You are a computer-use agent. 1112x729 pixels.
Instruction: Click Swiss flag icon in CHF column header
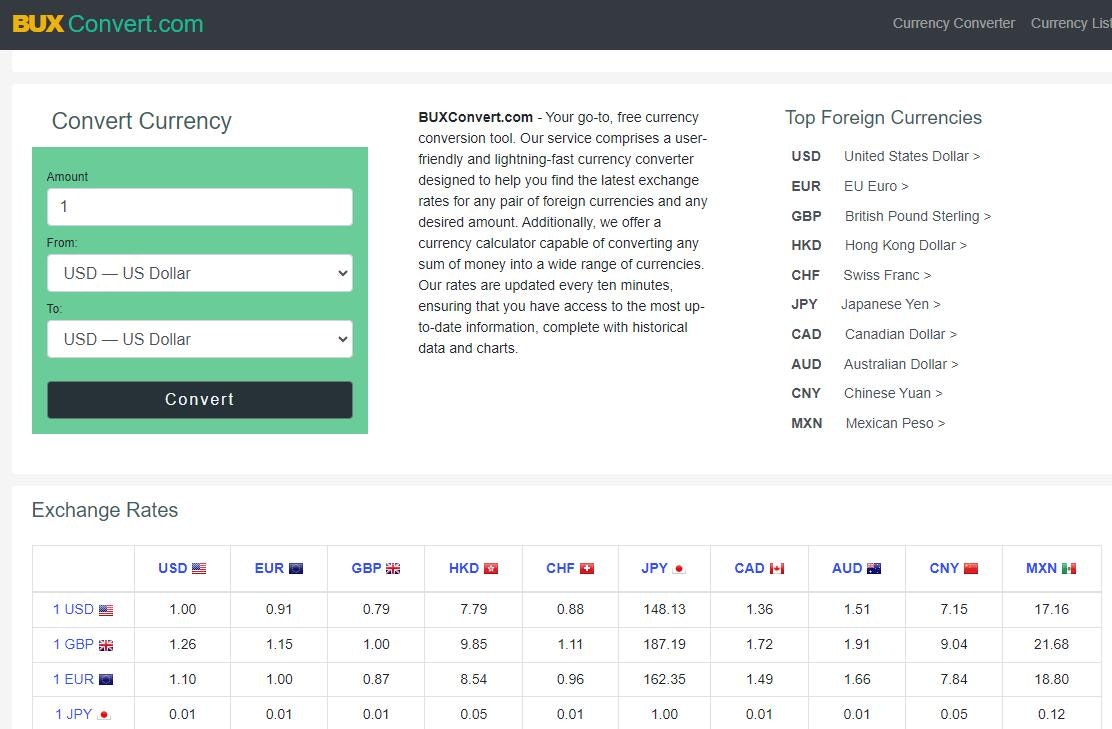coord(586,569)
